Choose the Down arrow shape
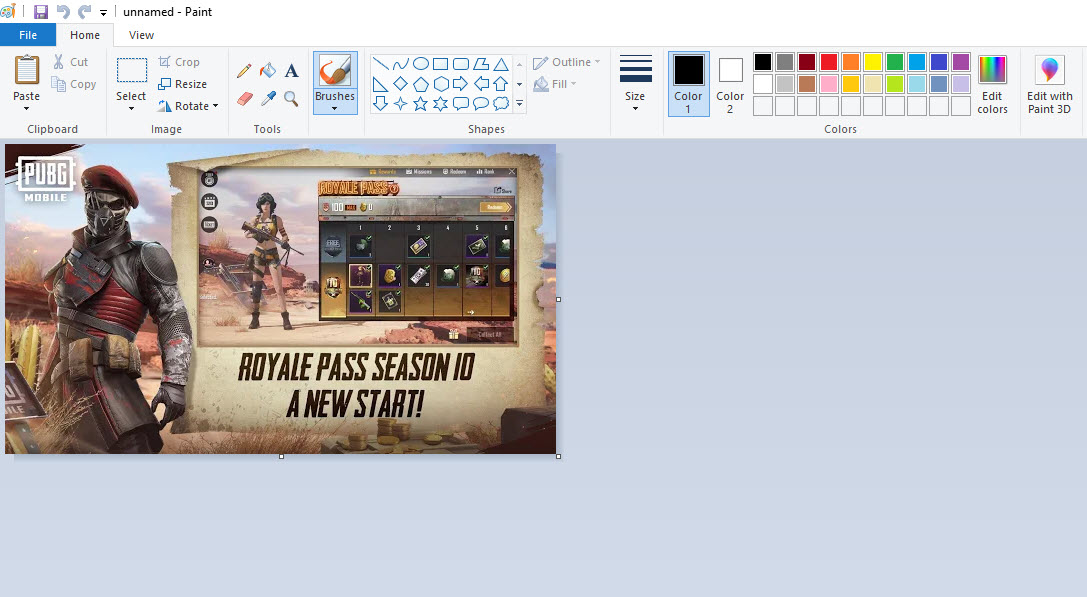This screenshot has width=1087, height=597. click(381, 104)
